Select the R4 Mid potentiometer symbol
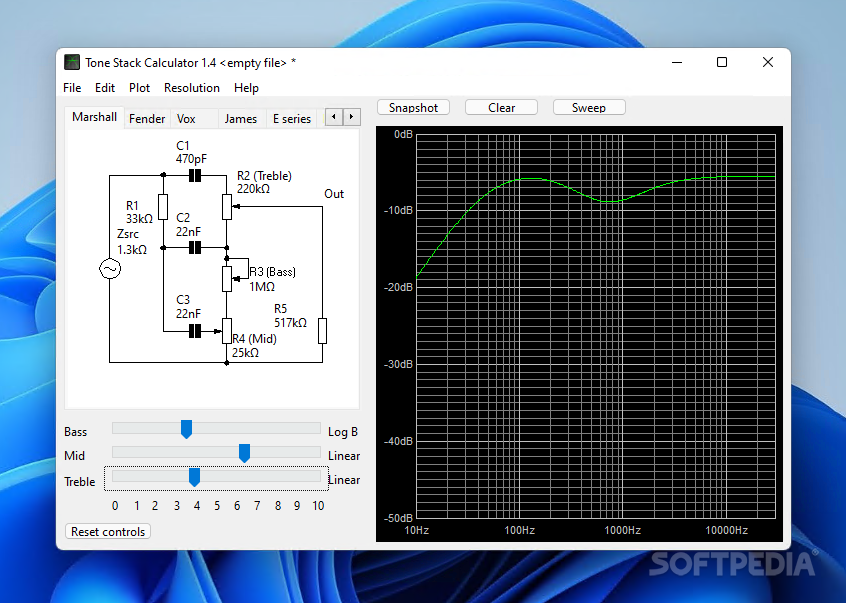The width and height of the screenshot is (846, 603). (x=227, y=331)
